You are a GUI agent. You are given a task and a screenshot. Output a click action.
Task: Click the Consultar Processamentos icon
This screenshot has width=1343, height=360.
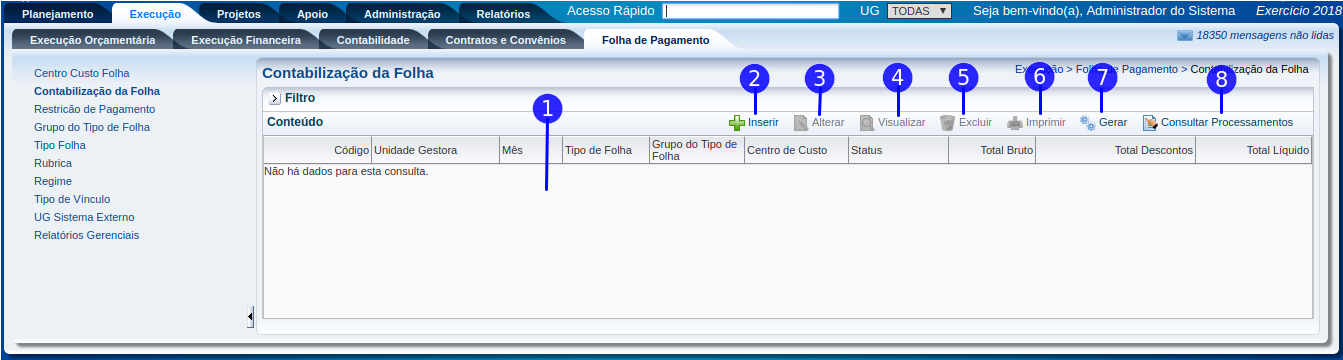[x=1150, y=123]
